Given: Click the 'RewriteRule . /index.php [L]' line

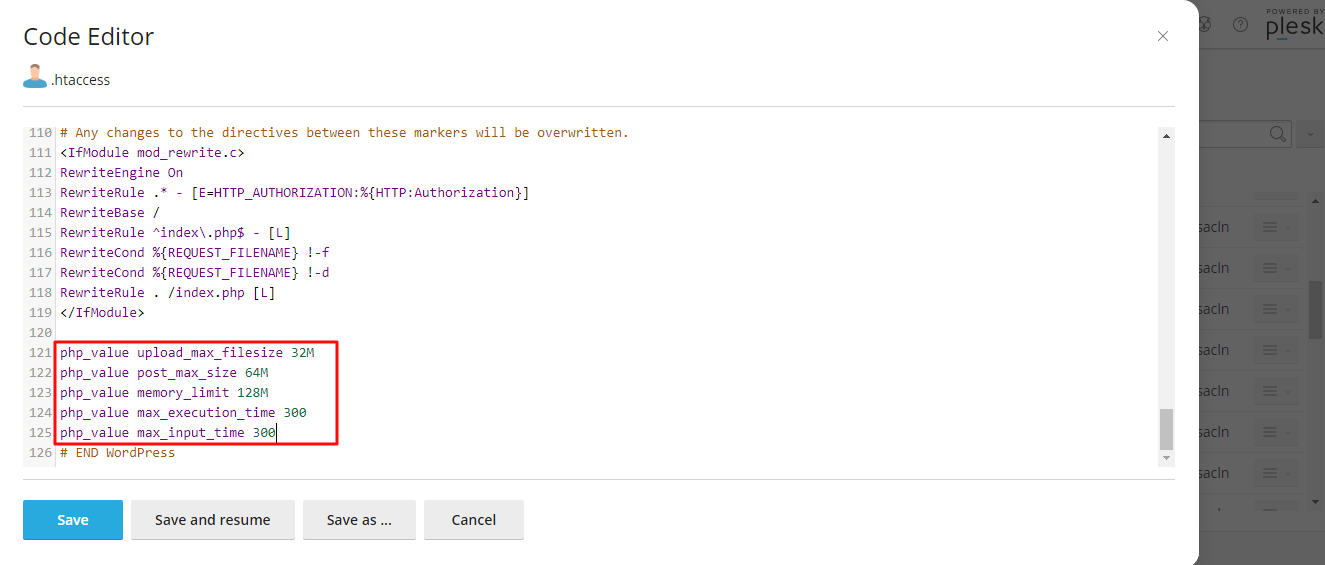Looking at the screenshot, I should pos(167,293).
